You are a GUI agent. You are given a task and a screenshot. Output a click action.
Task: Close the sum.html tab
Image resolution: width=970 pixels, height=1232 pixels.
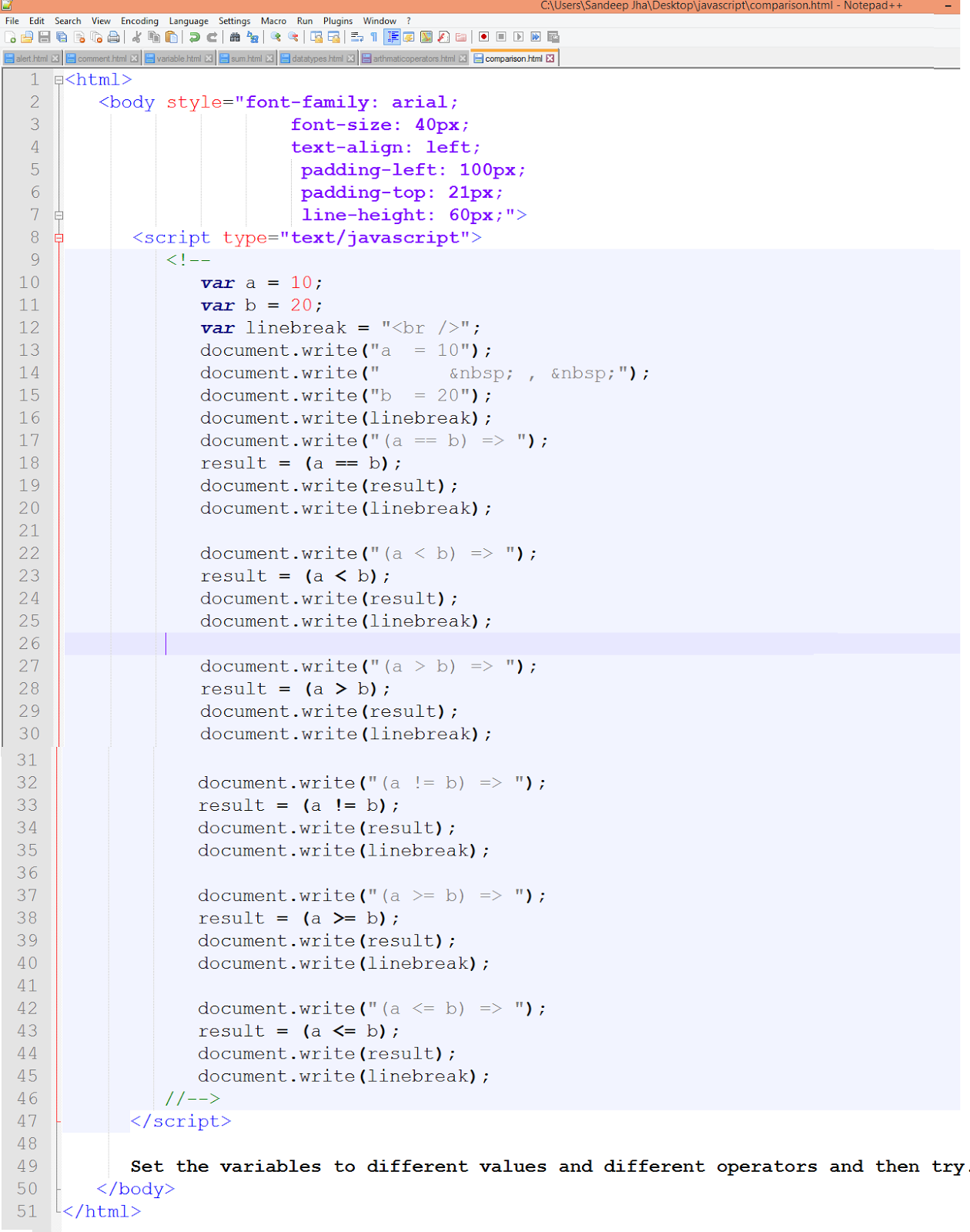(x=269, y=59)
